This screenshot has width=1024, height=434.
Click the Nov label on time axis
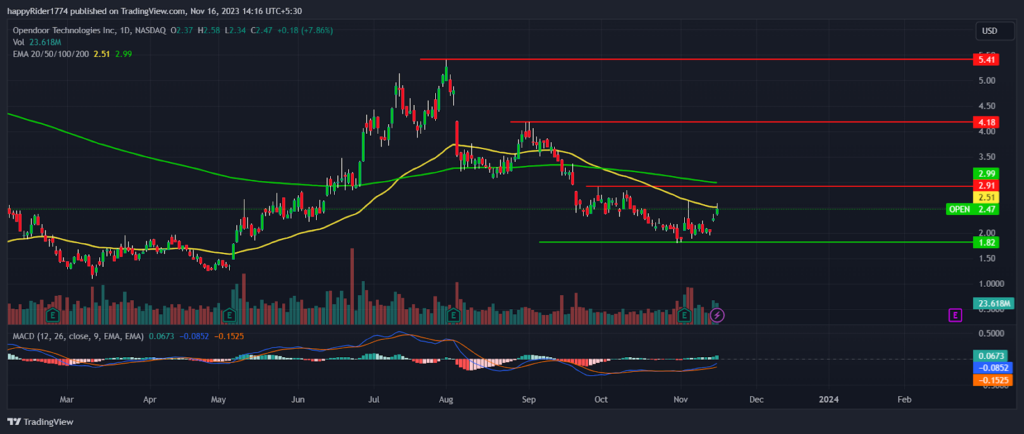pyautogui.click(x=680, y=398)
